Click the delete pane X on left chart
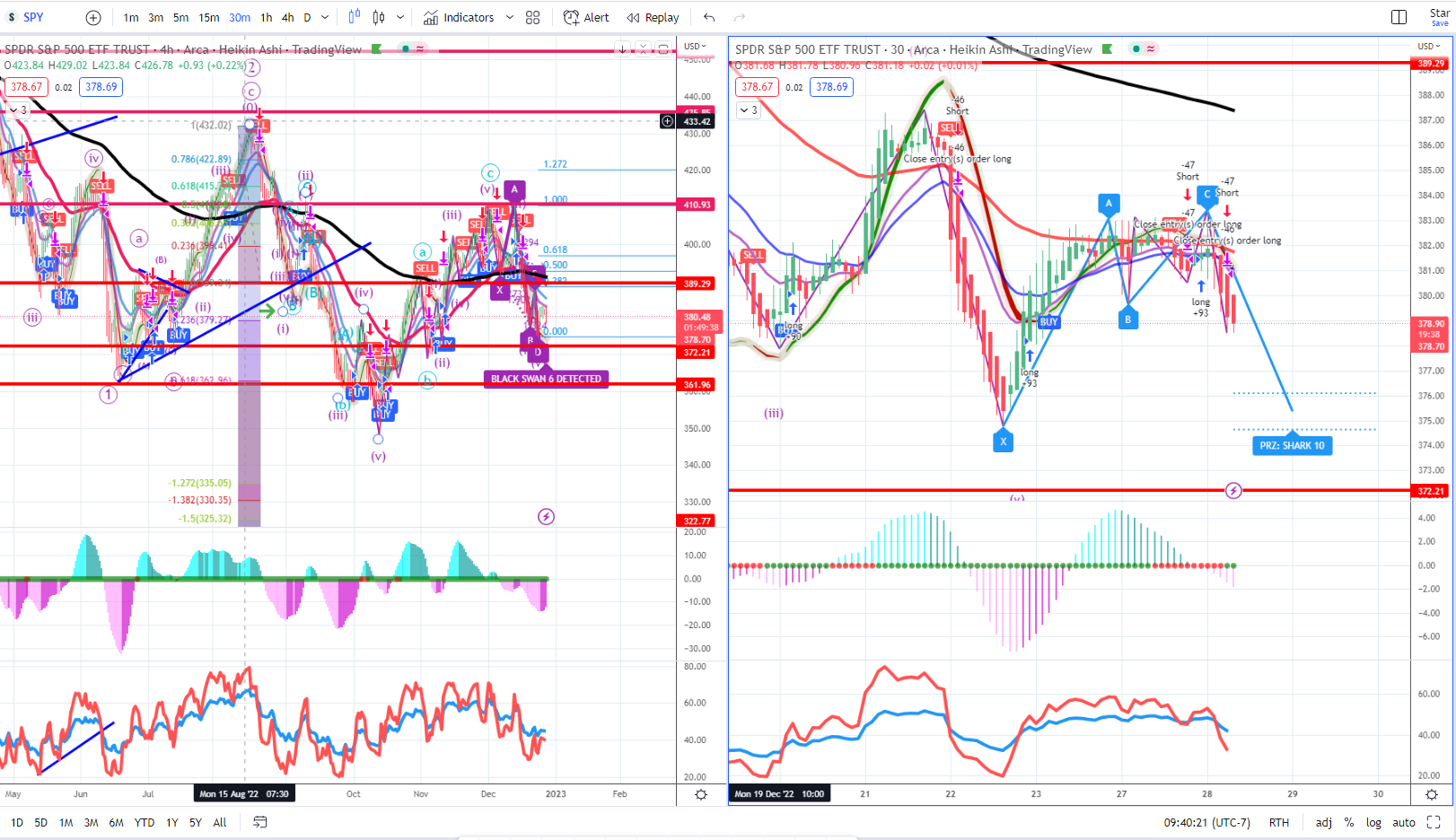Viewport: 1456px width, 840px height. tap(643, 49)
